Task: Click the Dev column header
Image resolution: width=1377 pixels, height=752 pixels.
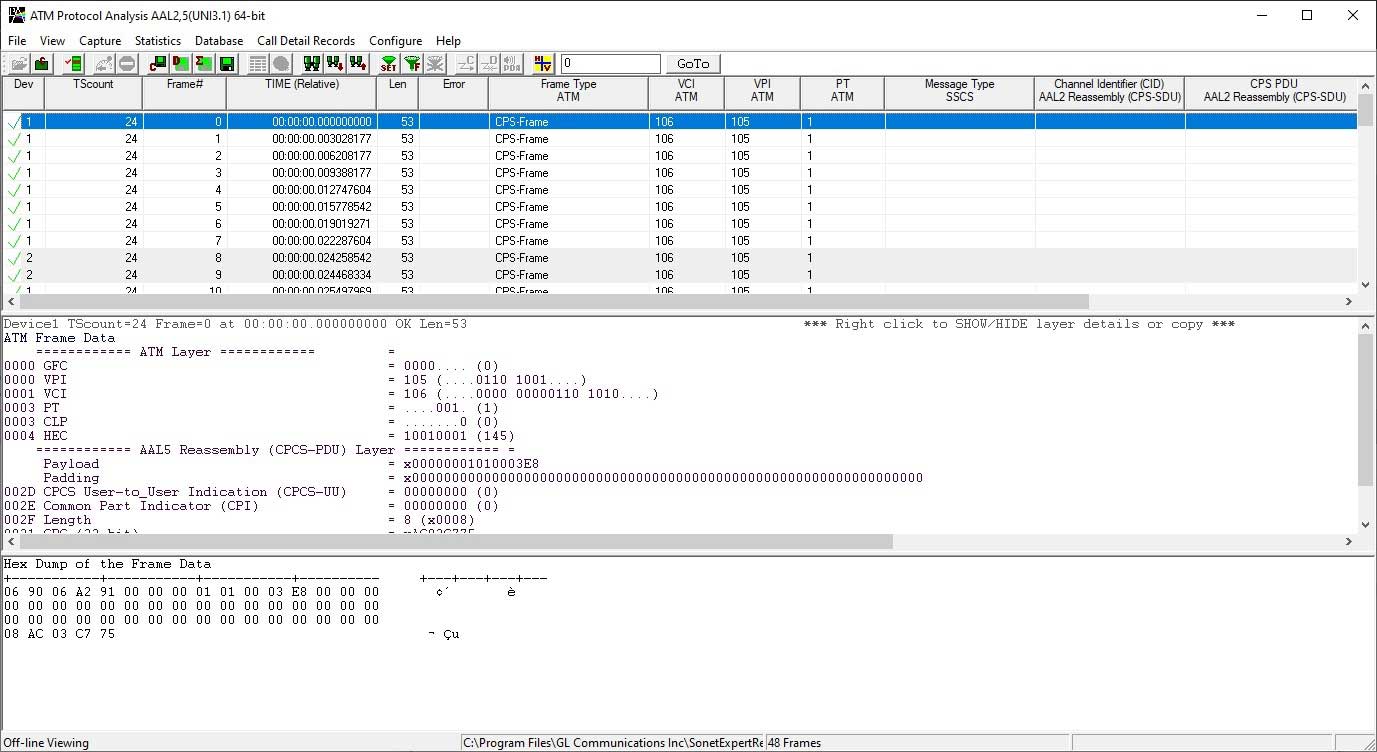Action: (22, 93)
